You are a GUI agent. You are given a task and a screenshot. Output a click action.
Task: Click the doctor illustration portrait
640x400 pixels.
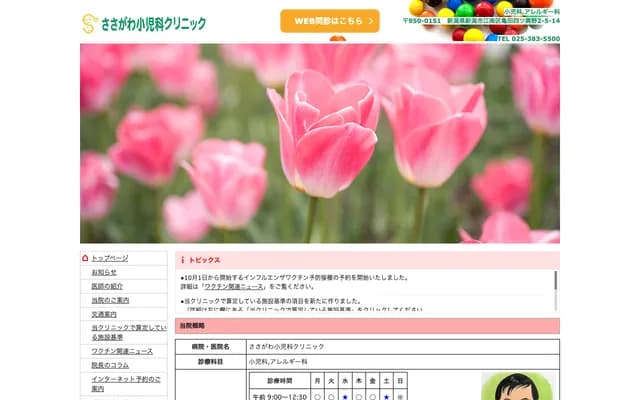[519, 387]
